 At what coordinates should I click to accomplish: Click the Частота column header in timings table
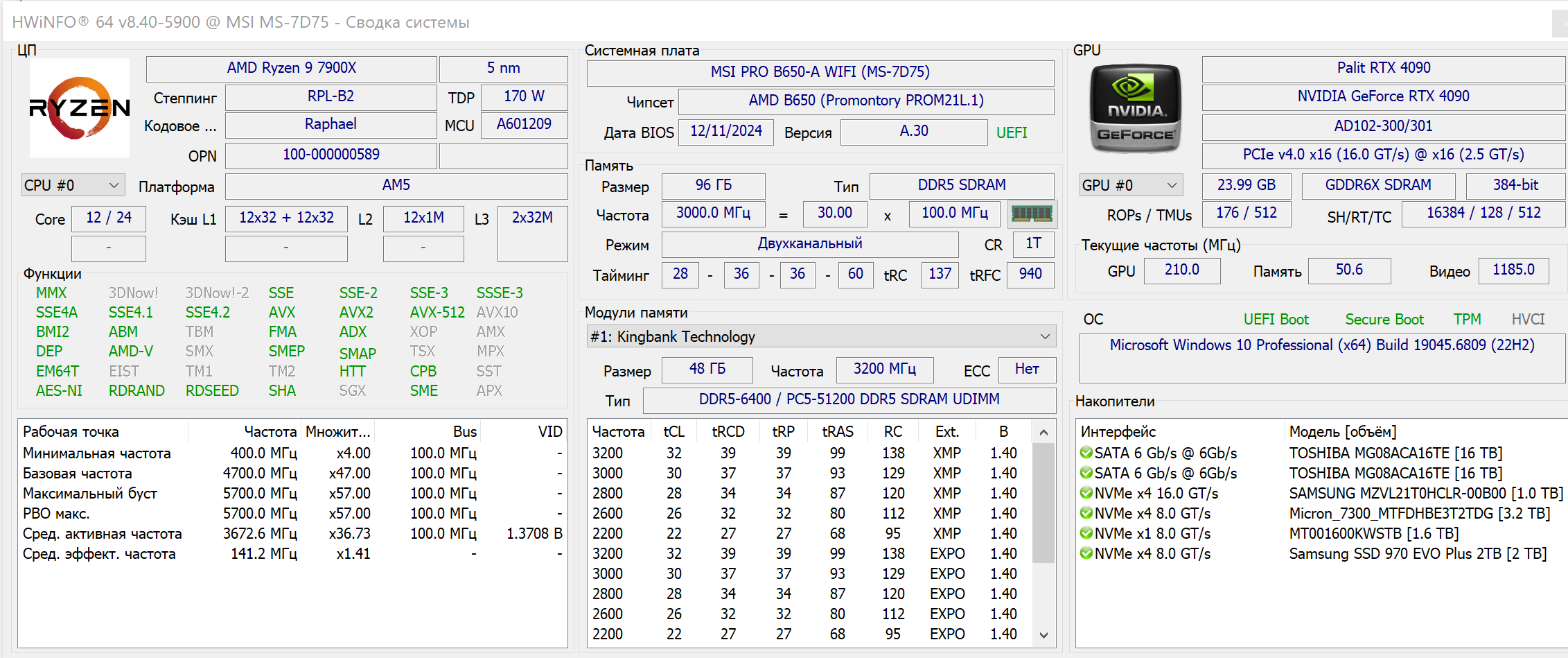pos(618,432)
